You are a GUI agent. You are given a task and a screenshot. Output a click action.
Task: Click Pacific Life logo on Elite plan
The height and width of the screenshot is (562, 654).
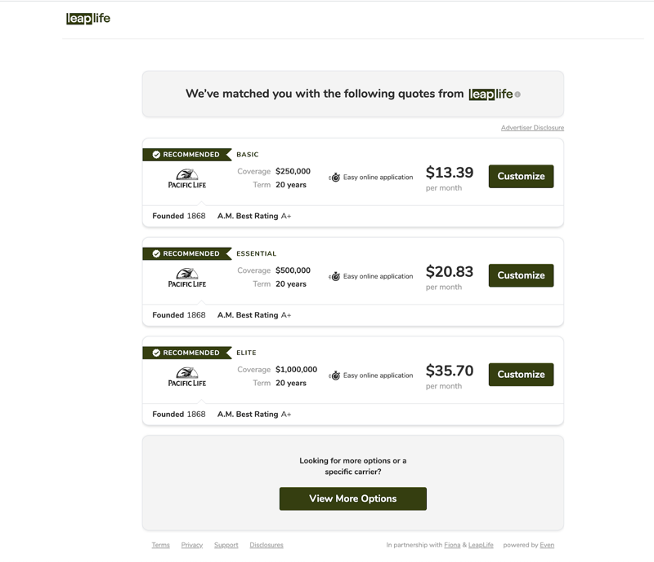point(187,377)
